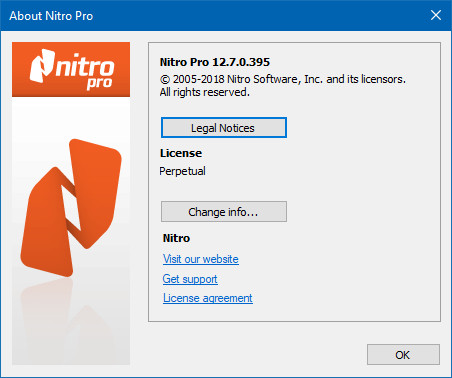Click the bold Nitro heading above links

tap(176, 238)
